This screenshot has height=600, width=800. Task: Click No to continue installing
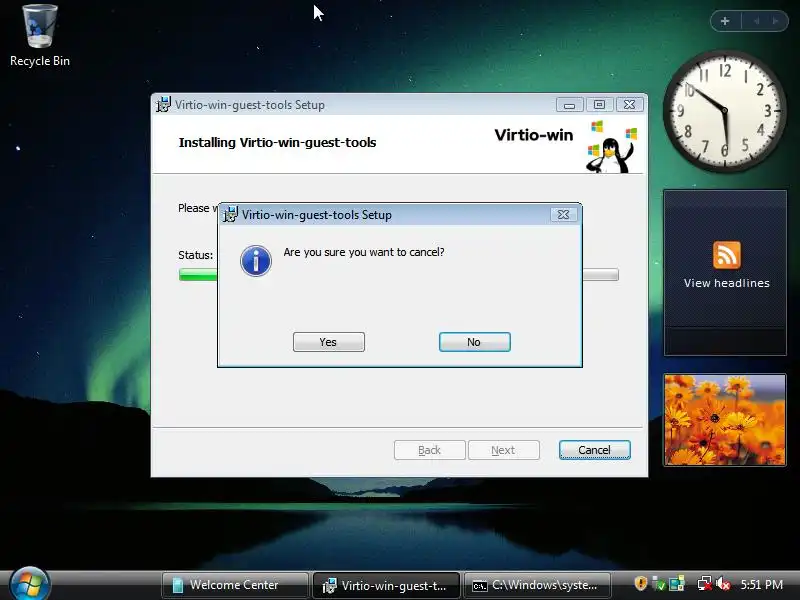474,342
